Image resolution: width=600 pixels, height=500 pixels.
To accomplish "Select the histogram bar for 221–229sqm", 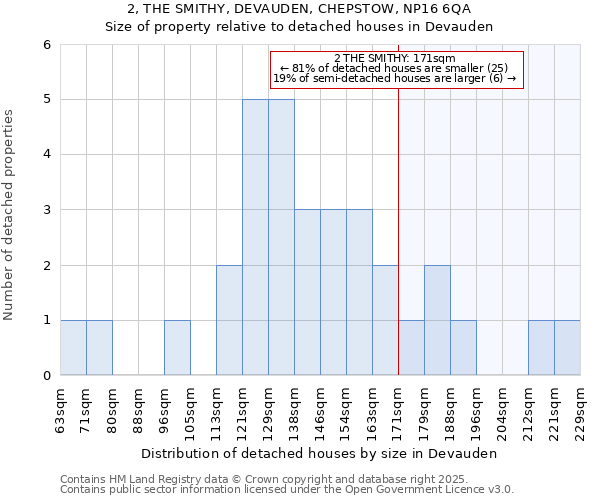I will [x=568, y=347].
